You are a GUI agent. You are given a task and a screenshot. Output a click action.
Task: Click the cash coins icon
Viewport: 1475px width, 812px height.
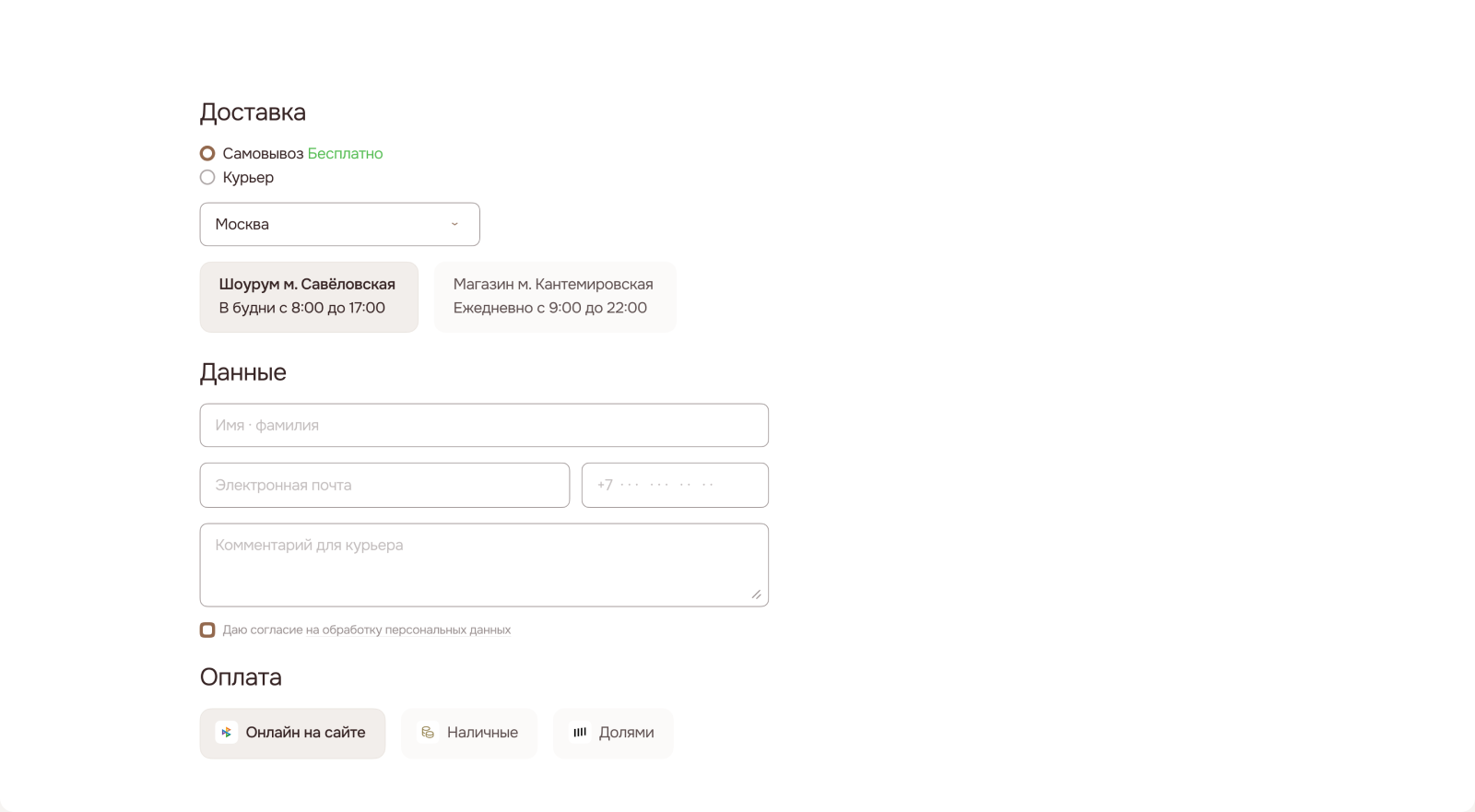[428, 733]
